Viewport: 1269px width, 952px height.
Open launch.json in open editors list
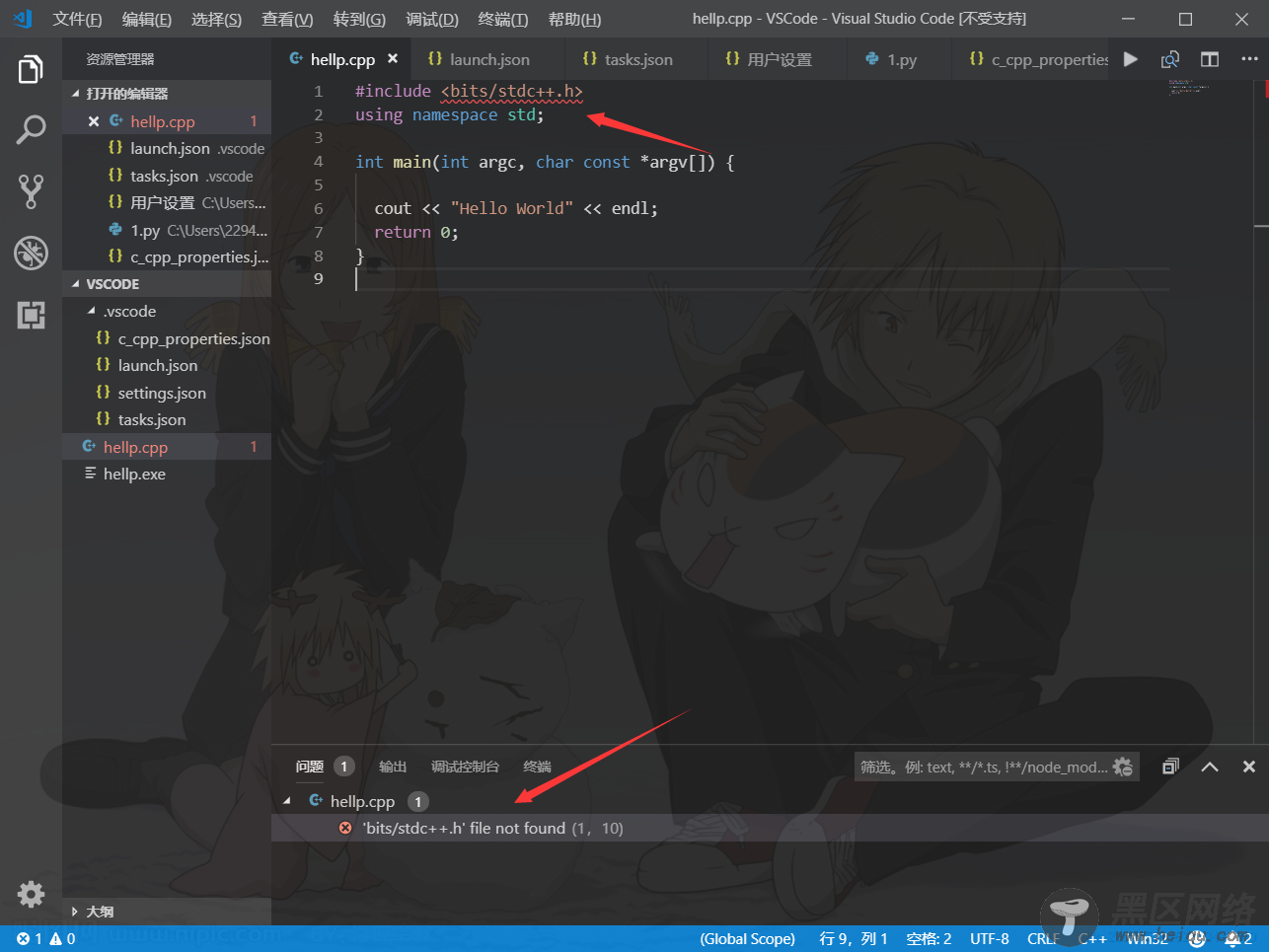point(167,149)
